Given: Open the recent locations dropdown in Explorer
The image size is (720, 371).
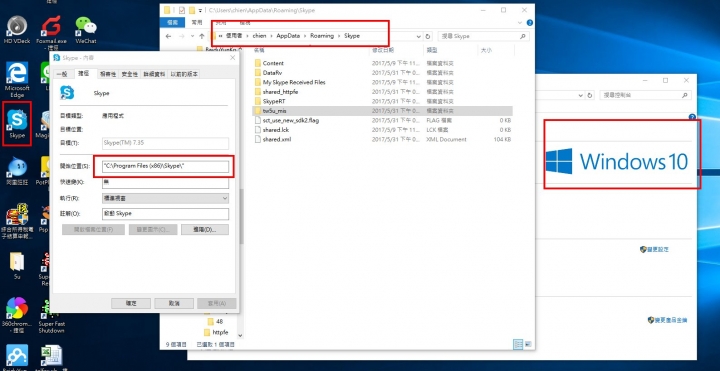Looking at the screenshot, I should 191,36.
